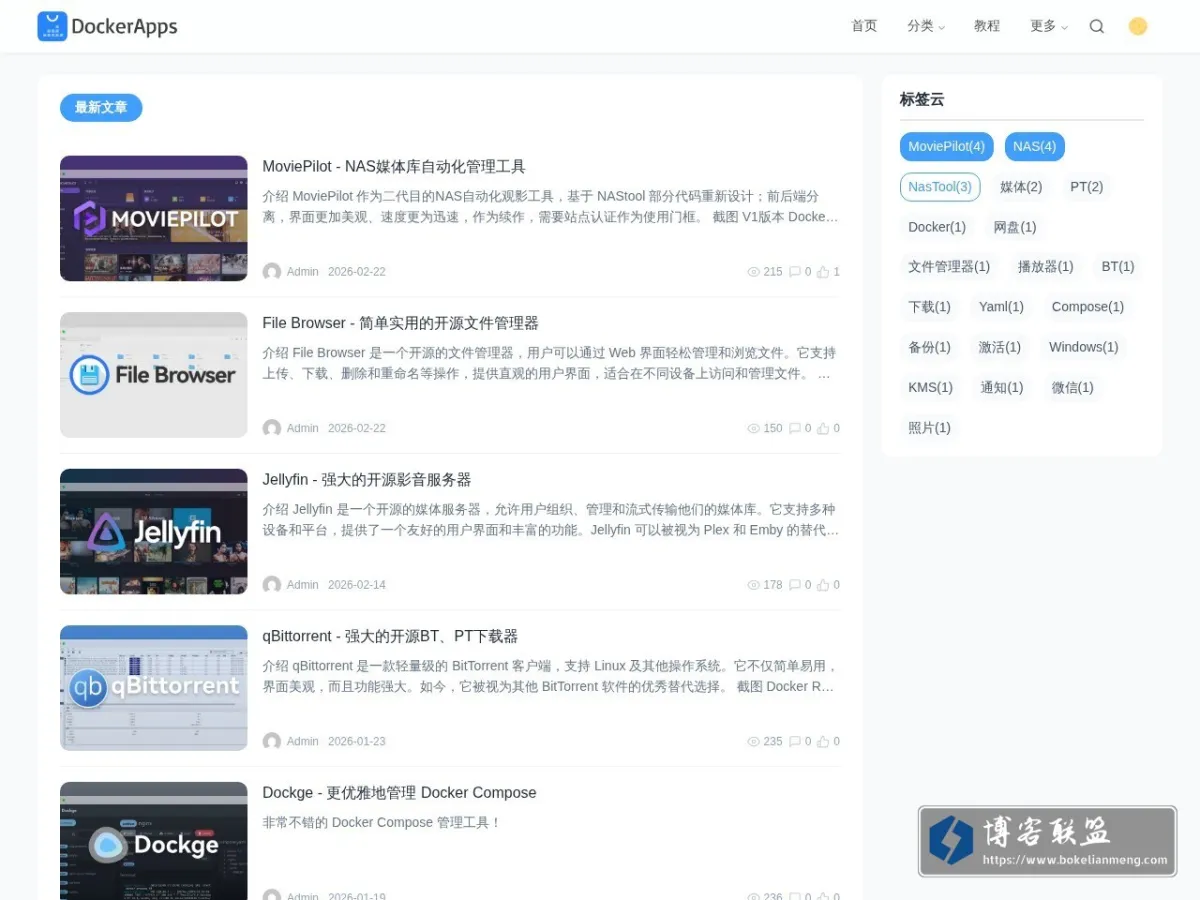Click the 标签云 sidebar heading
The height and width of the screenshot is (900, 1200).
[x=922, y=99]
